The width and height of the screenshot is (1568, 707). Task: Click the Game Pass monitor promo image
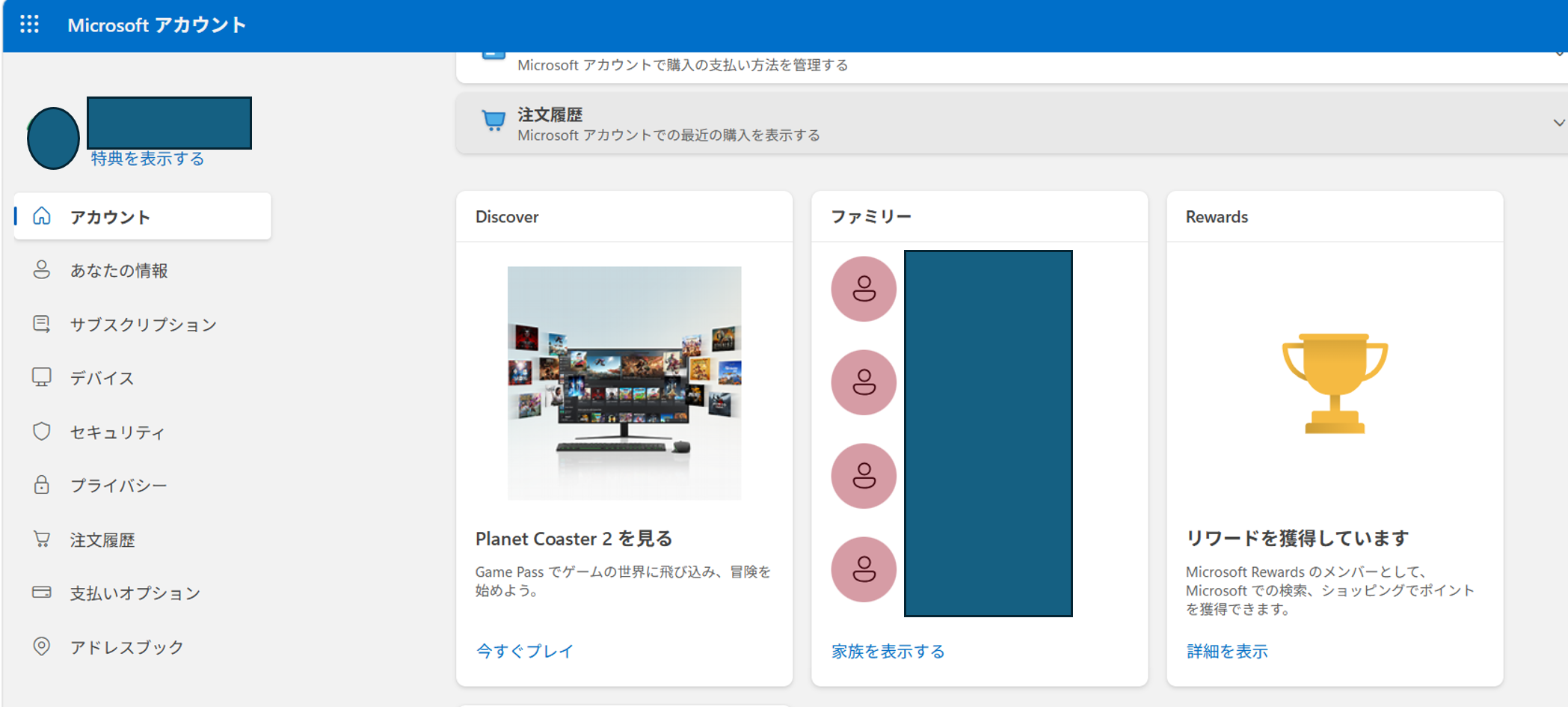coord(624,383)
